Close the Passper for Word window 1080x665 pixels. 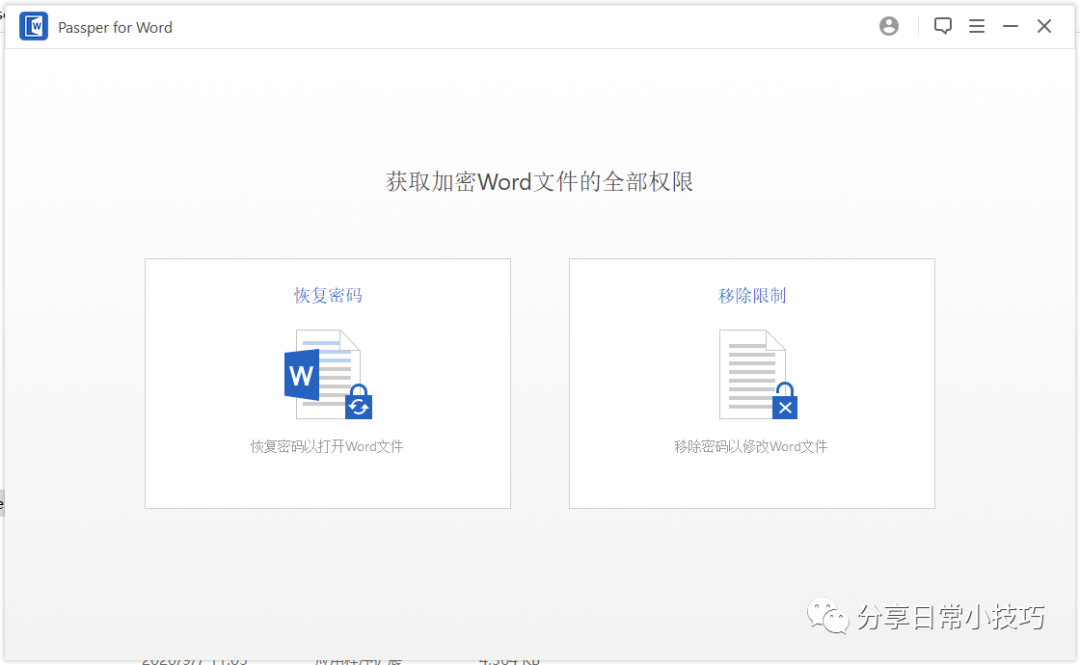[1043, 26]
